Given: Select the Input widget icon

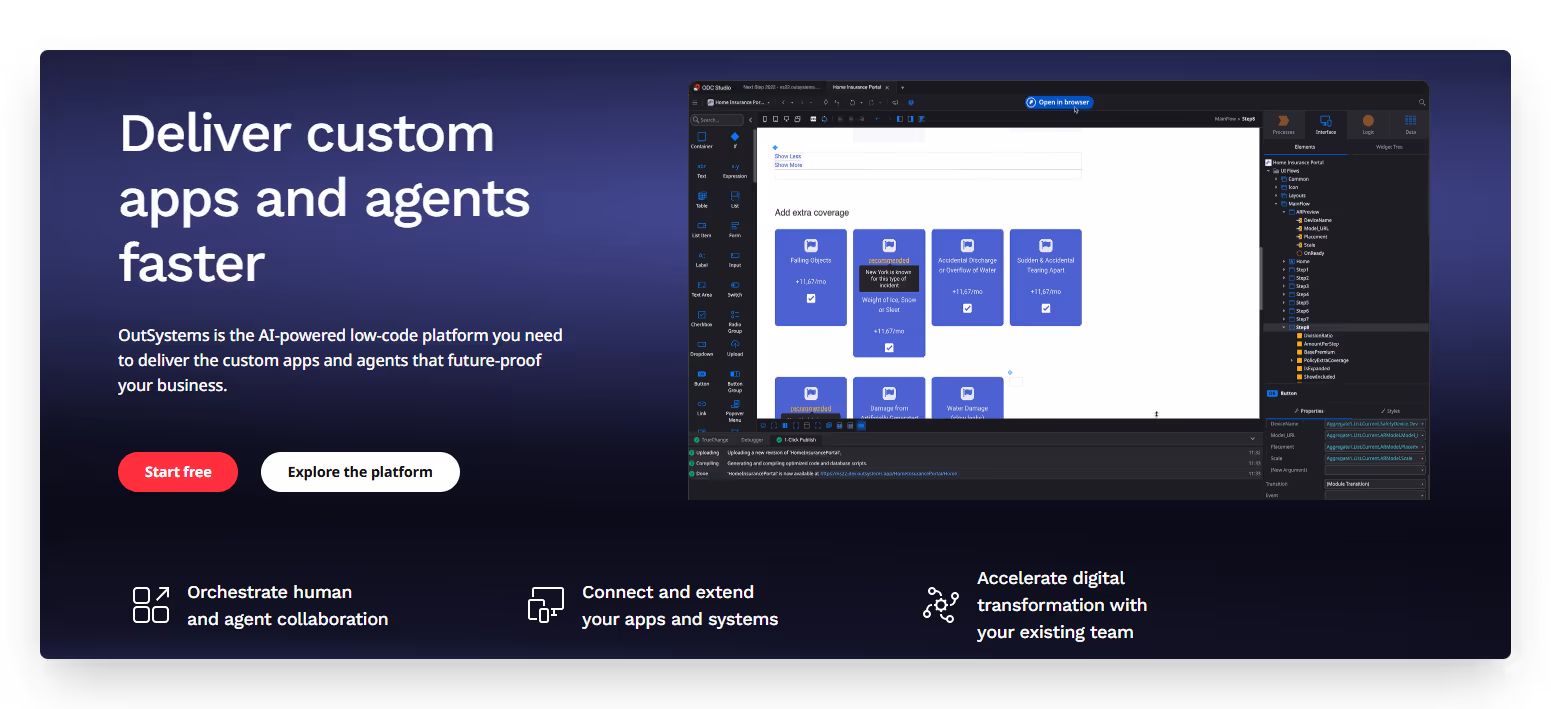Looking at the screenshot, I should 735,255.
